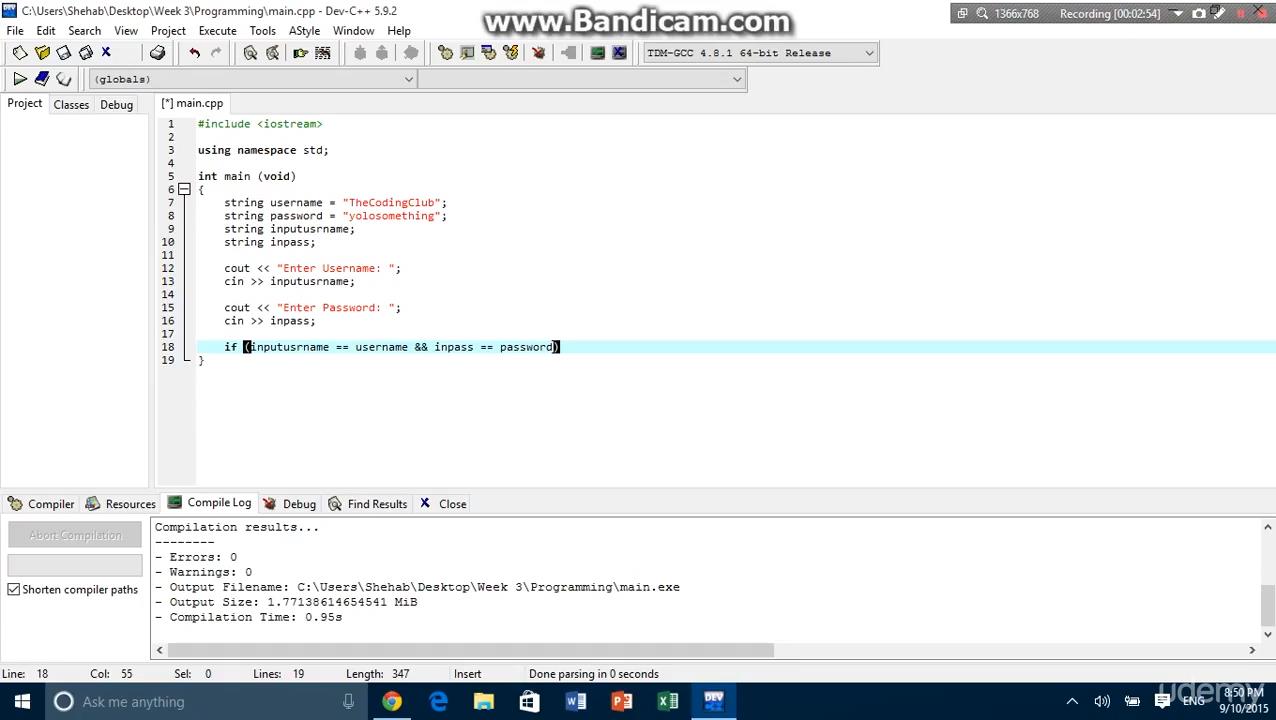1276x720 pixels.
Task: Click the Find magnifier toolbar icon
Action: point(250,53)
